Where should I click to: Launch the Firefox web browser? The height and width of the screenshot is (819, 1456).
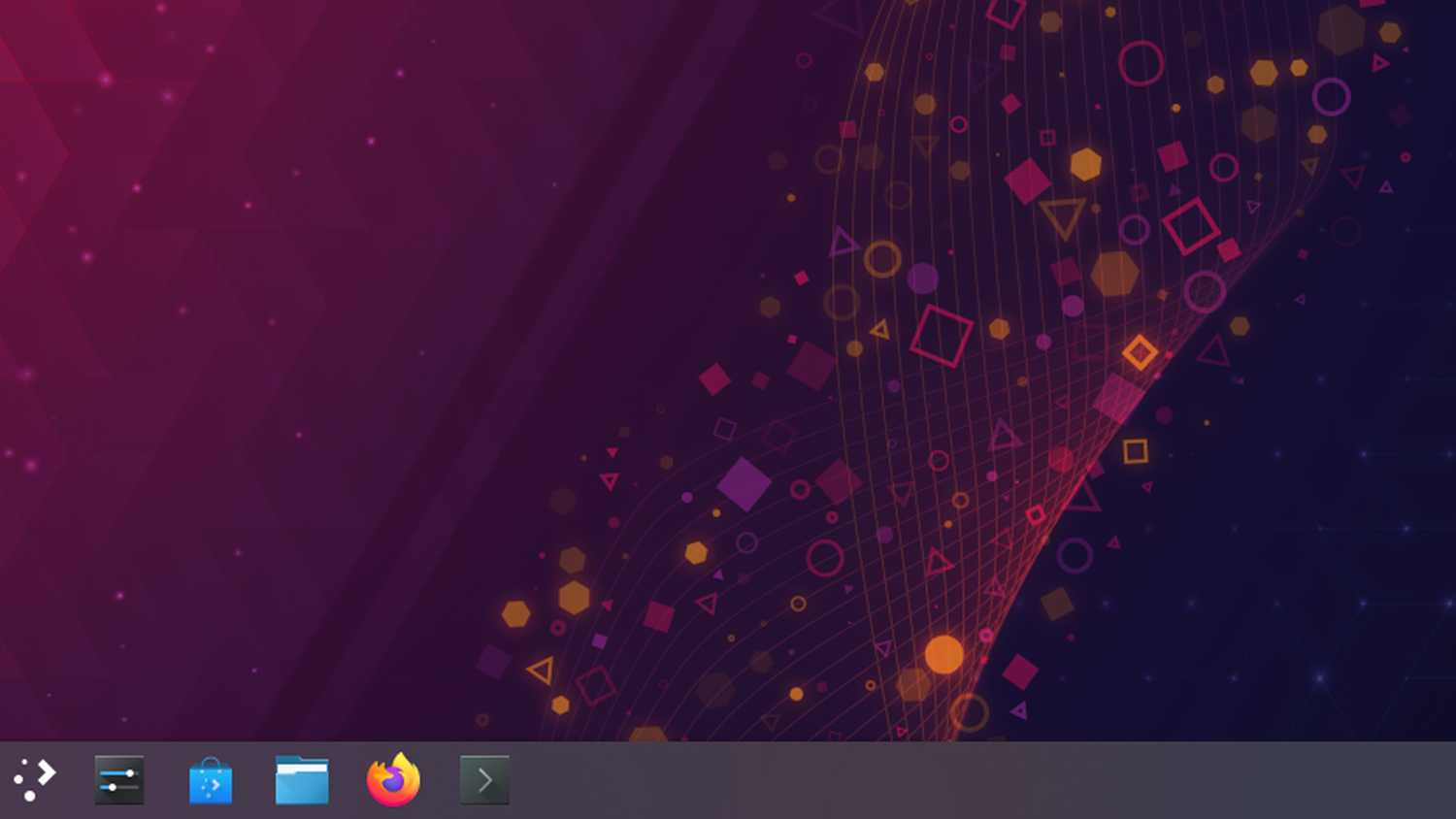click(392, 778)
